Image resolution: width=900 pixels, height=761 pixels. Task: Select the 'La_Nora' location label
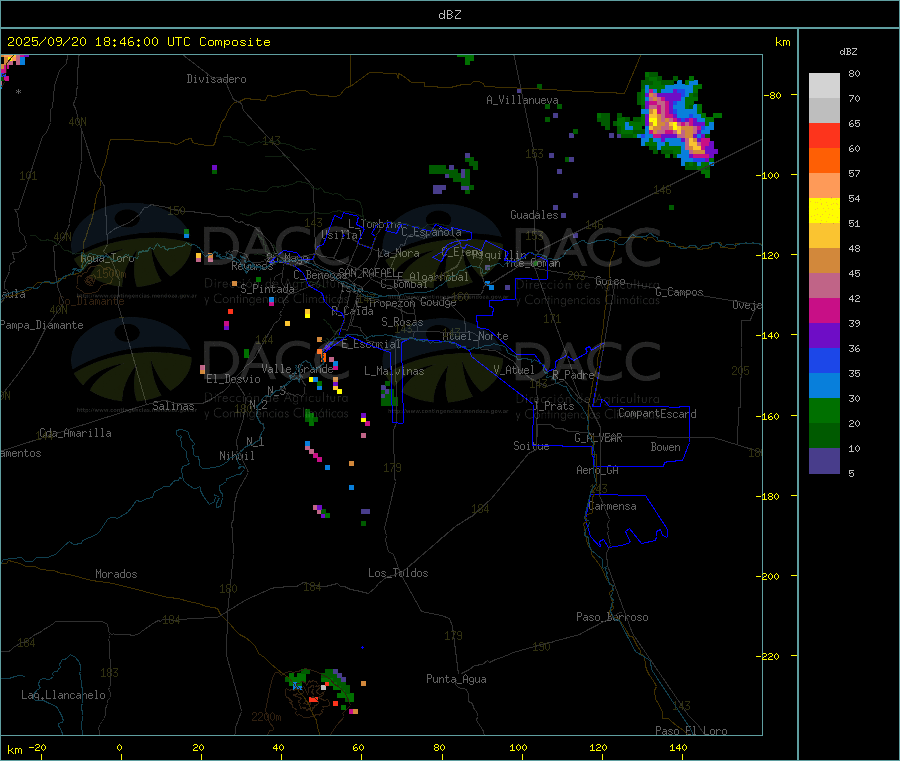click(x=398, y=253)
